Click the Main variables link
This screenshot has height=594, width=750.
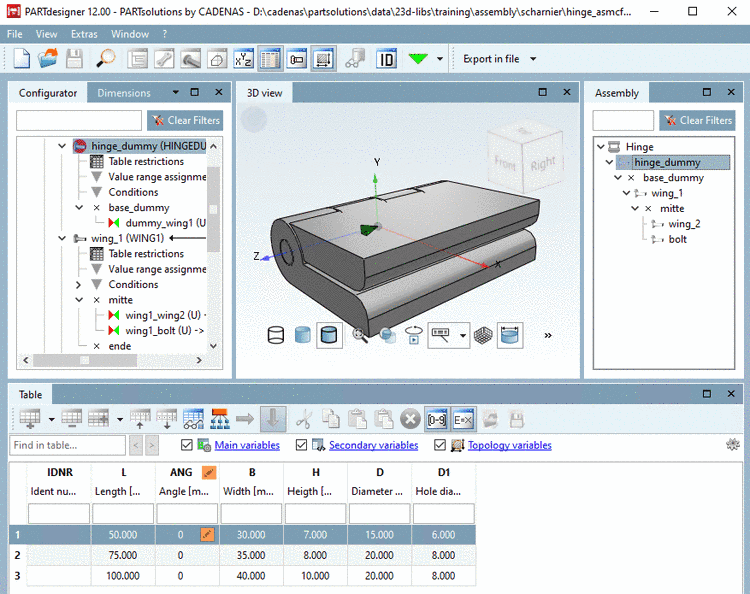coord(247,445)
